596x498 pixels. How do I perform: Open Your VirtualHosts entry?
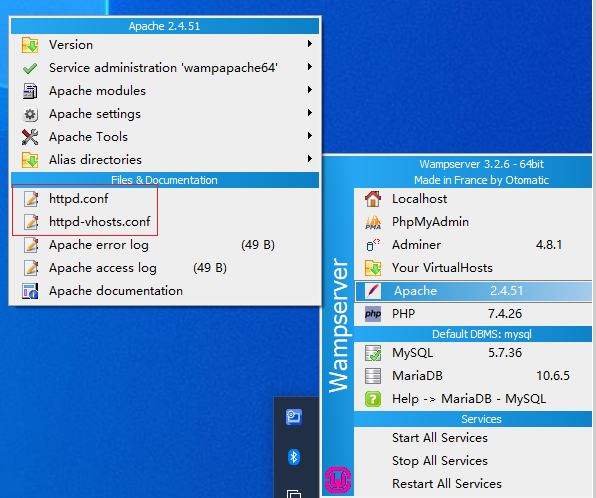[473, 268]
